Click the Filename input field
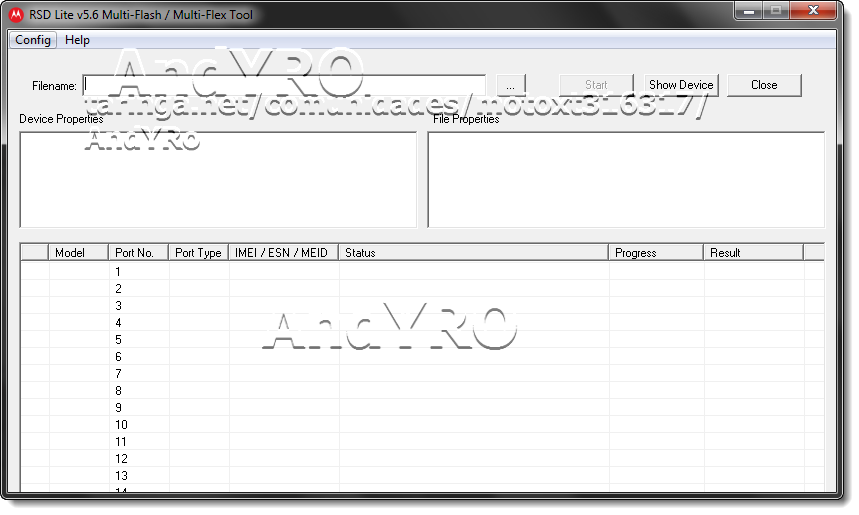Viewport: 859px width, 515px height. pos(284,85)
